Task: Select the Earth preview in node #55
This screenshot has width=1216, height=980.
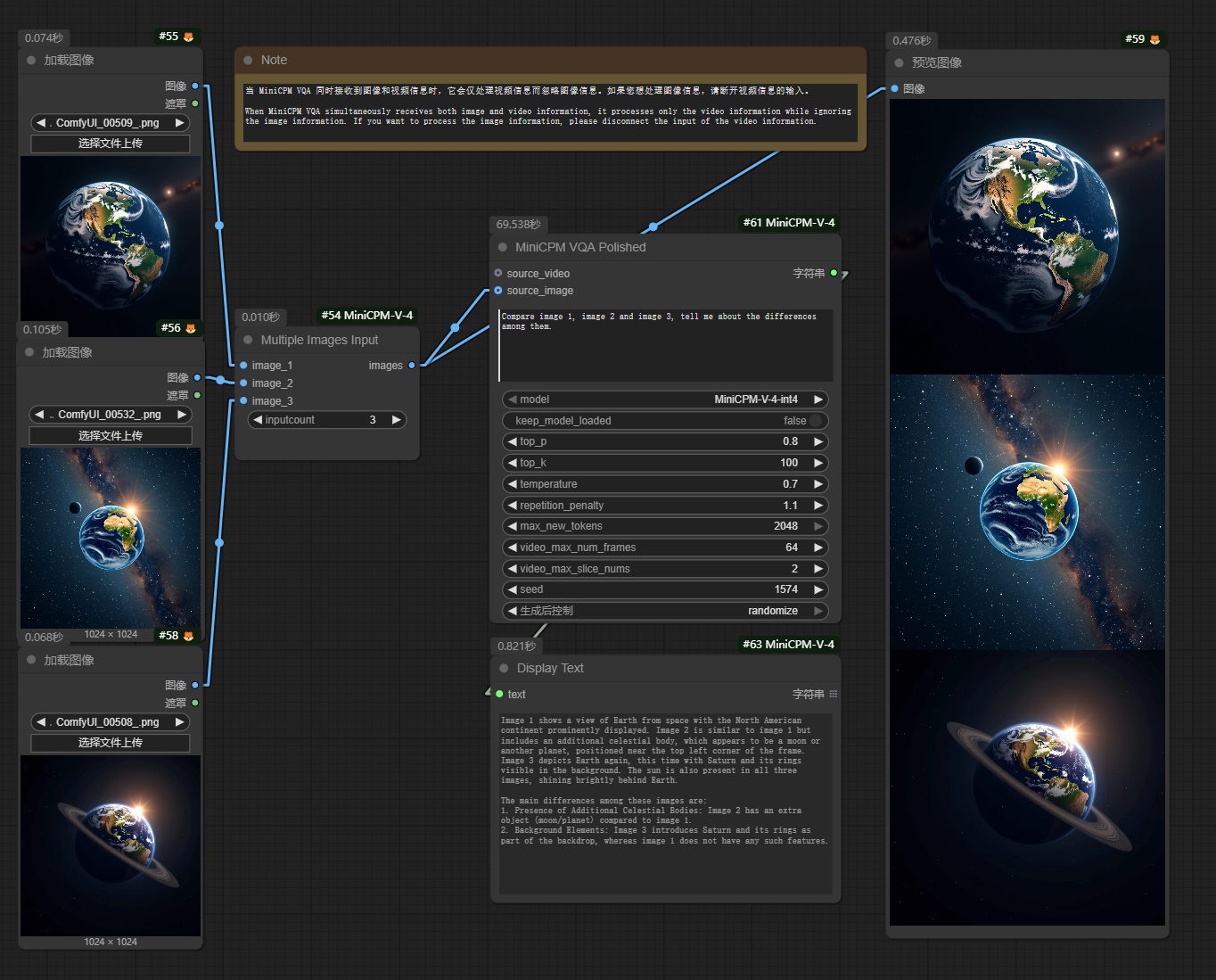Action: point(111,246)
